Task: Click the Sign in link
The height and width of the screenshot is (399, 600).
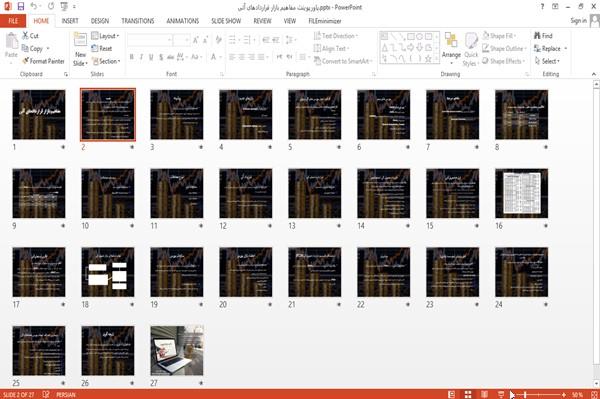Action: click(578, 21)
